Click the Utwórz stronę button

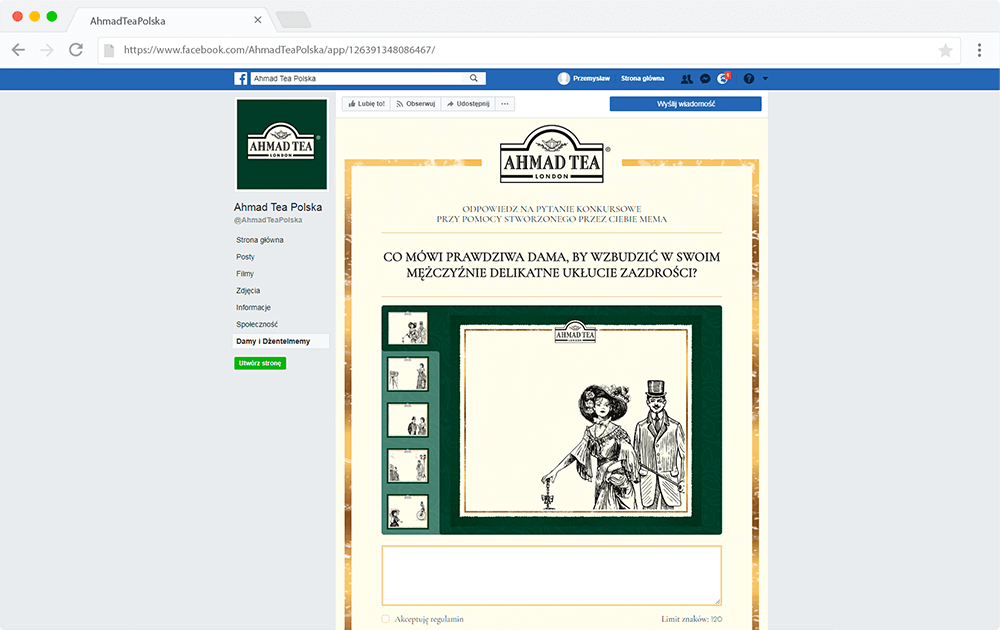(260, 363)
